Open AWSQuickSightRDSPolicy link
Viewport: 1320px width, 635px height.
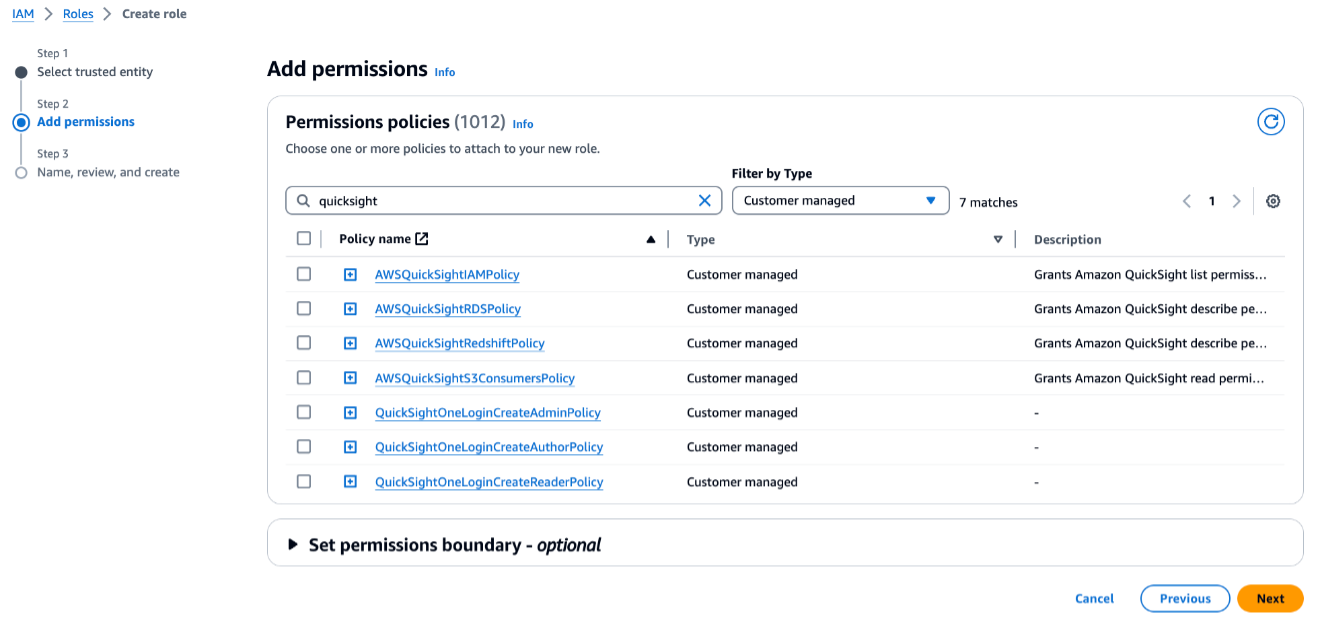click(448, 309)
